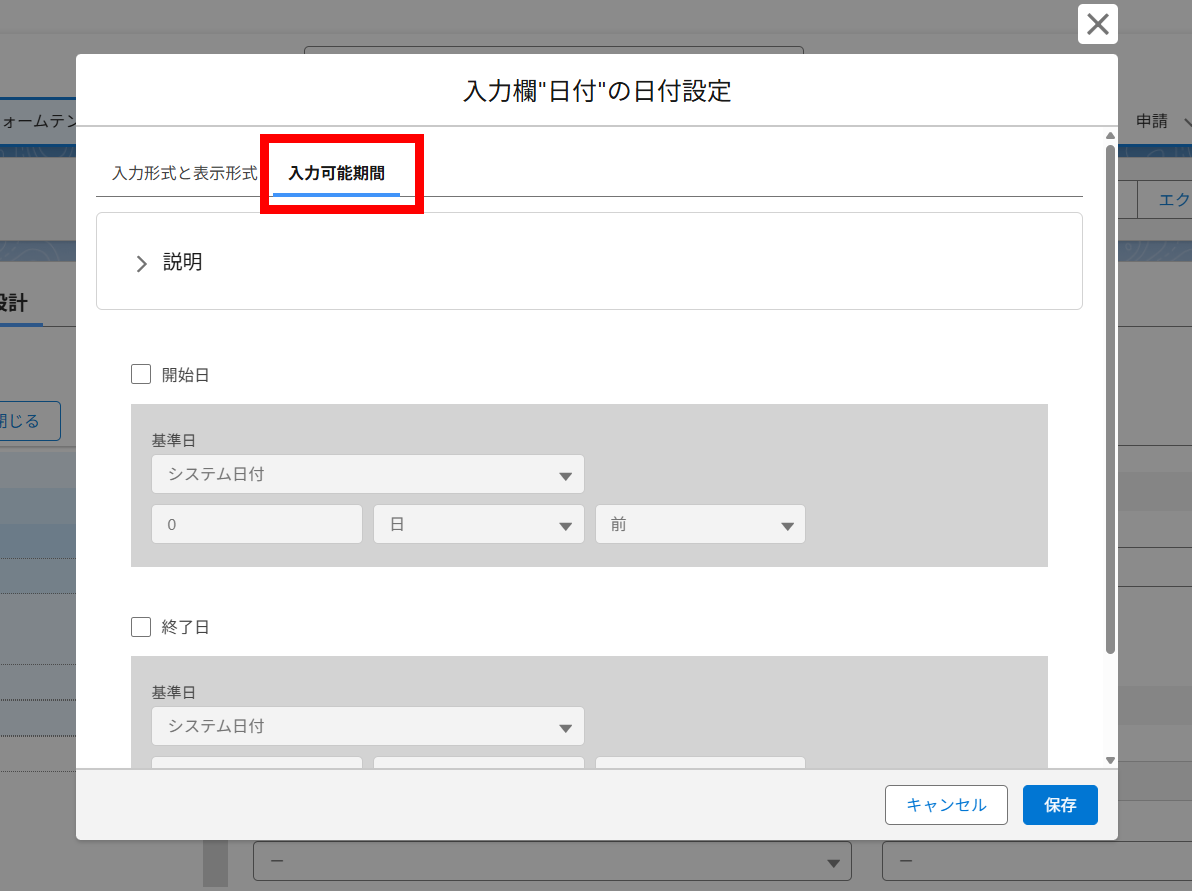Viewport: 1192px width, 891px height.
Task: Open the 前 direction dropdown
Action: point(700,523)
